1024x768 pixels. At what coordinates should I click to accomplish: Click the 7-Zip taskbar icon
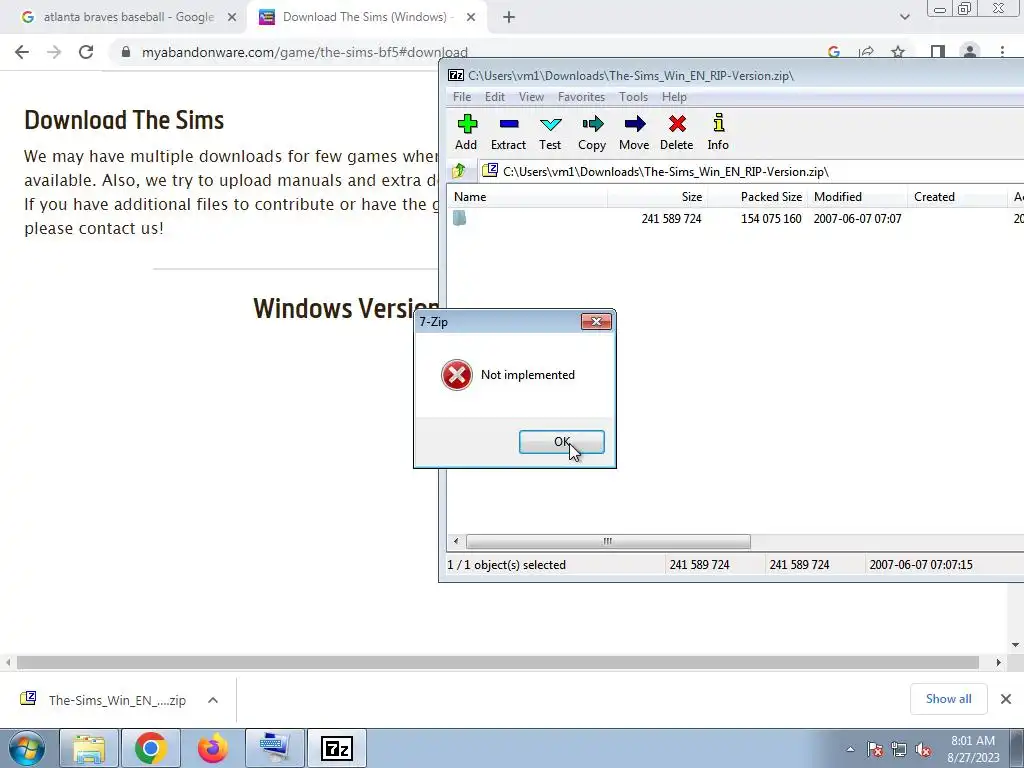point(337,748)
